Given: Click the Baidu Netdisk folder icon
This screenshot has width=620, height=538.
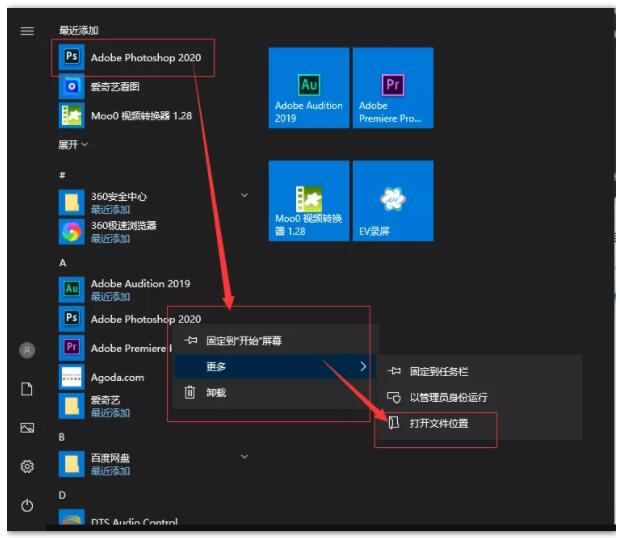Looking at the screenshot, I should [x=72, y=464].
